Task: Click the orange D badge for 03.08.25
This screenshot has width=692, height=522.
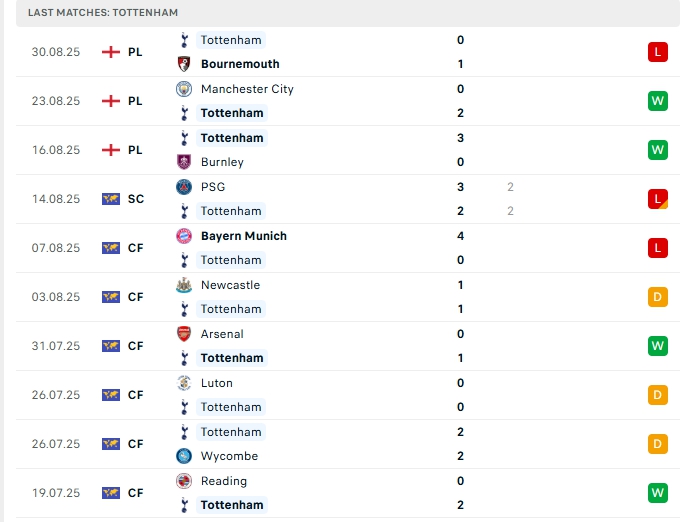Action: click(x=657, y=297)
